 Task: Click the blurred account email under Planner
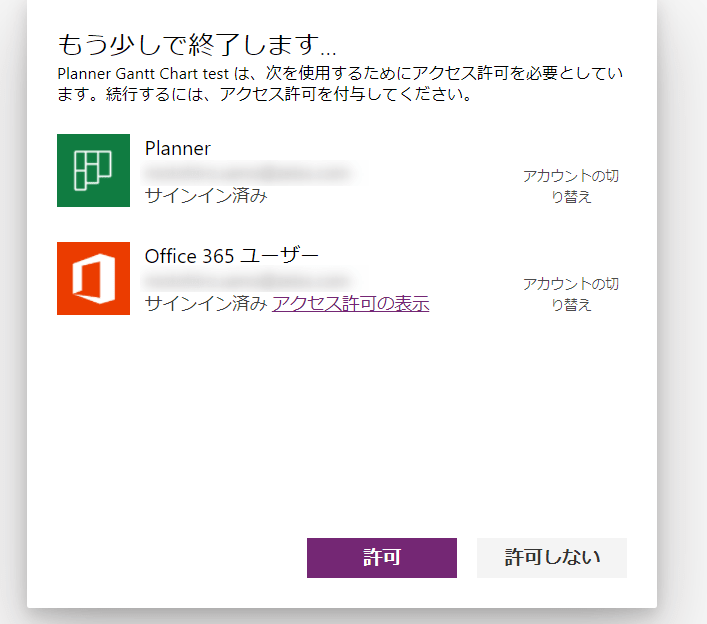[247, 173]
